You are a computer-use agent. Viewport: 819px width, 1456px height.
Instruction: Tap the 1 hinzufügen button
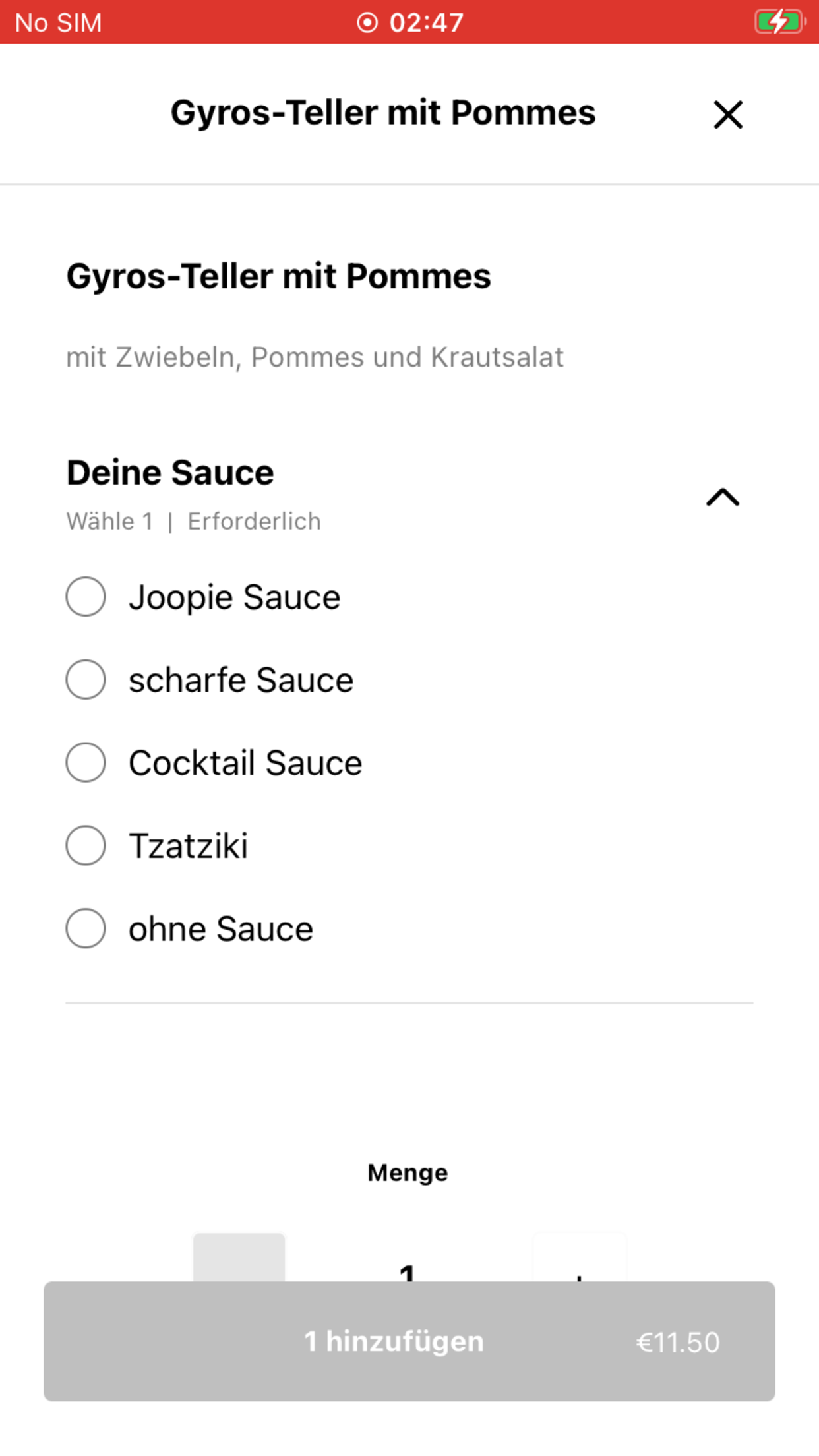409,1341
